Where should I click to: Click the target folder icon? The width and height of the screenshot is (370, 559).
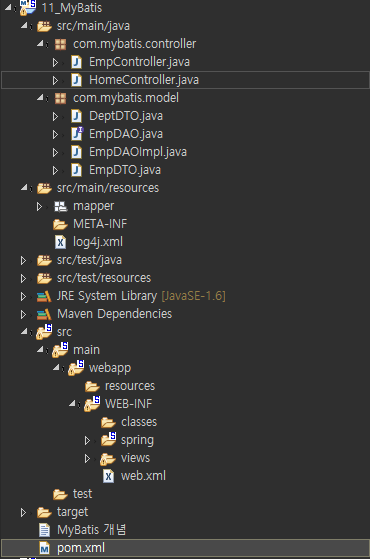pos(44,512)
